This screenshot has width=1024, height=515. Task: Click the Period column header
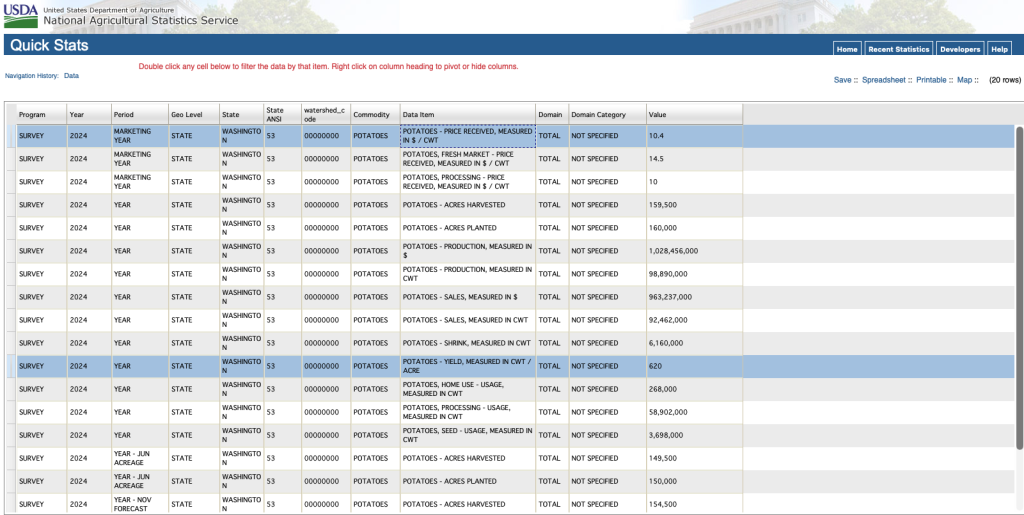[x=140, y=114]
